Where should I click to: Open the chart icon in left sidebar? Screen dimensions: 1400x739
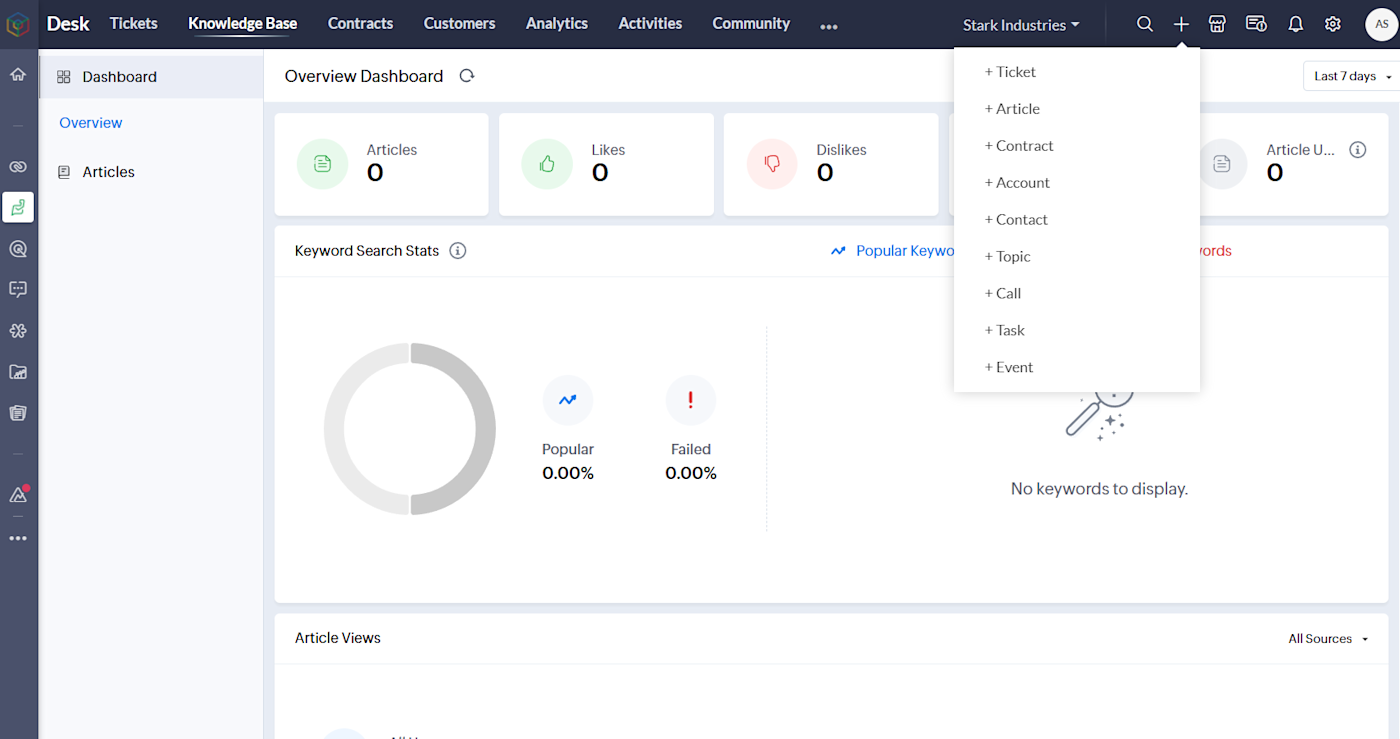(x=18, y=372)
